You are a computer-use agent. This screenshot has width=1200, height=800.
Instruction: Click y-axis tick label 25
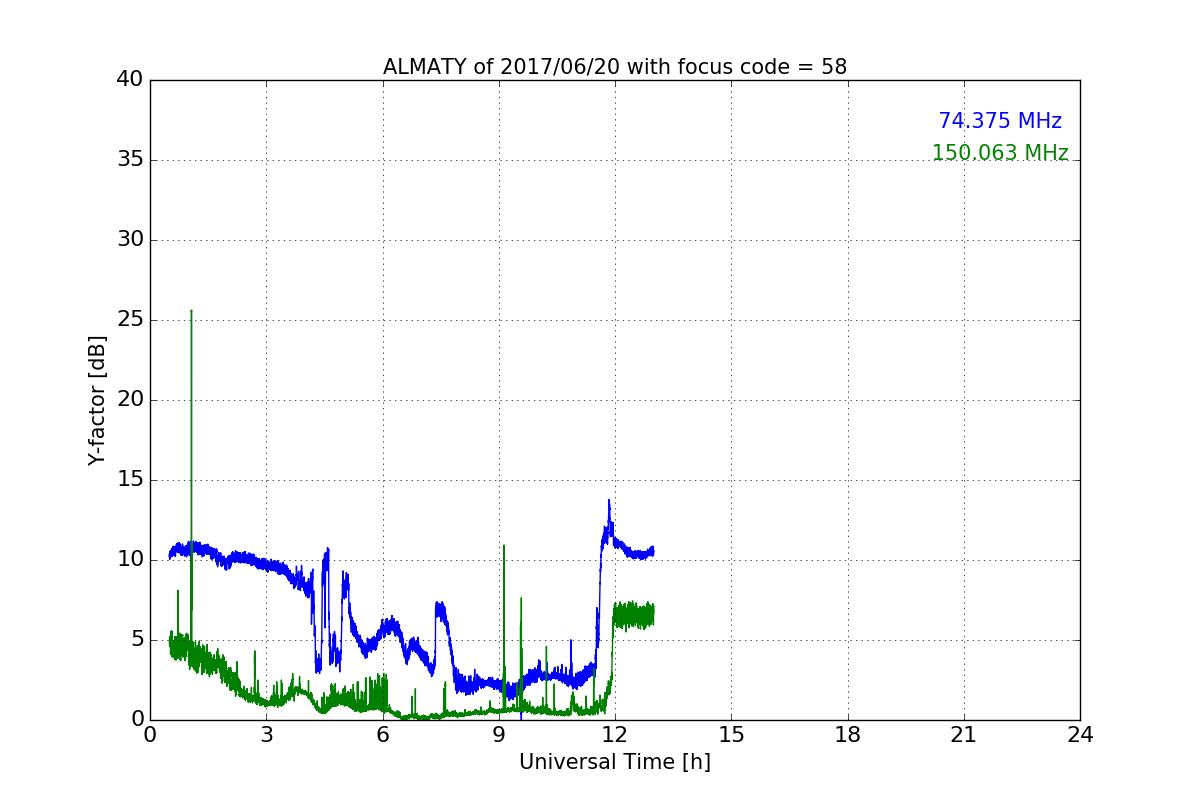tap(130, 320)
